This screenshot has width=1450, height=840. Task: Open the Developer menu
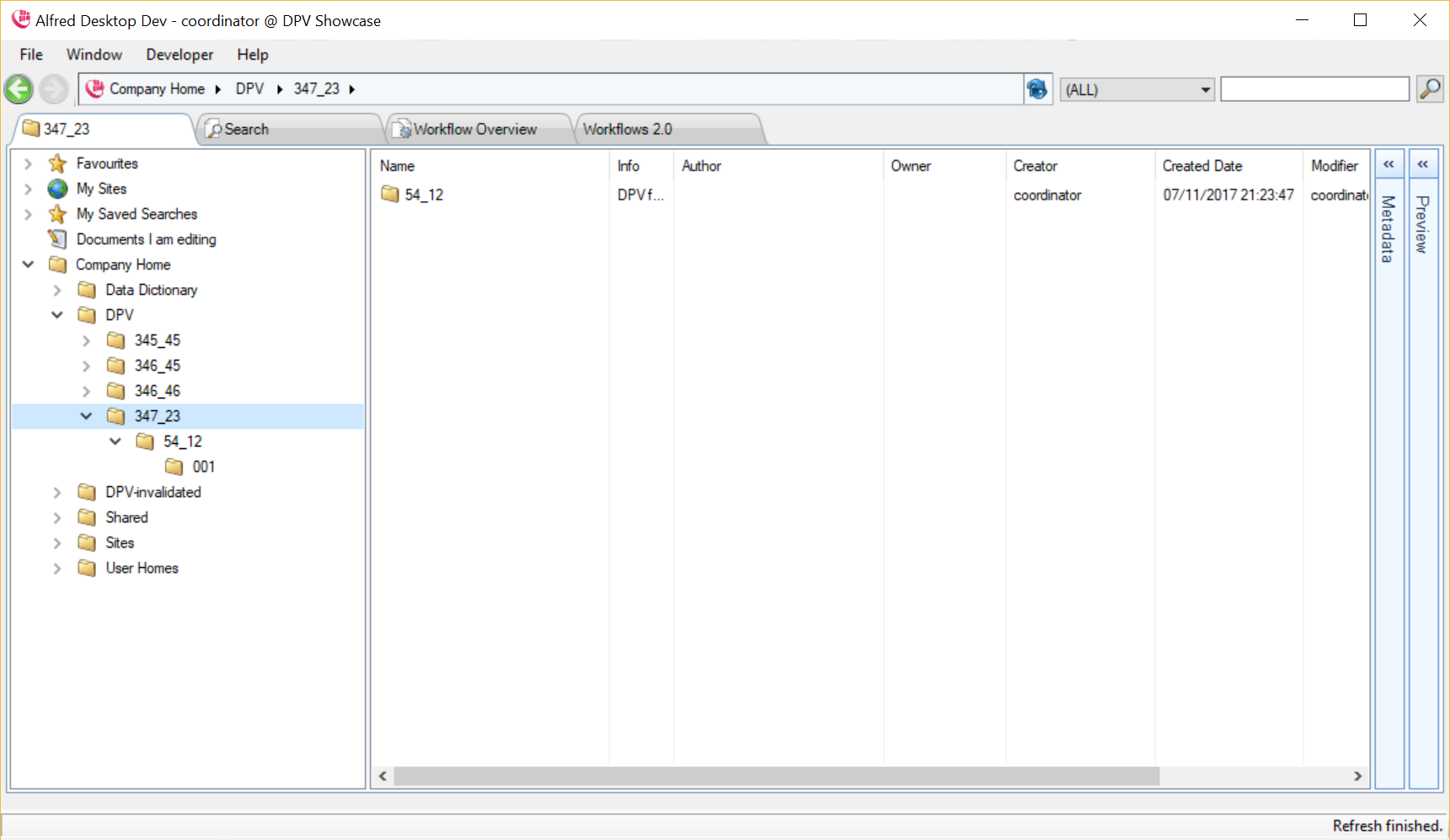coord(179,55)
